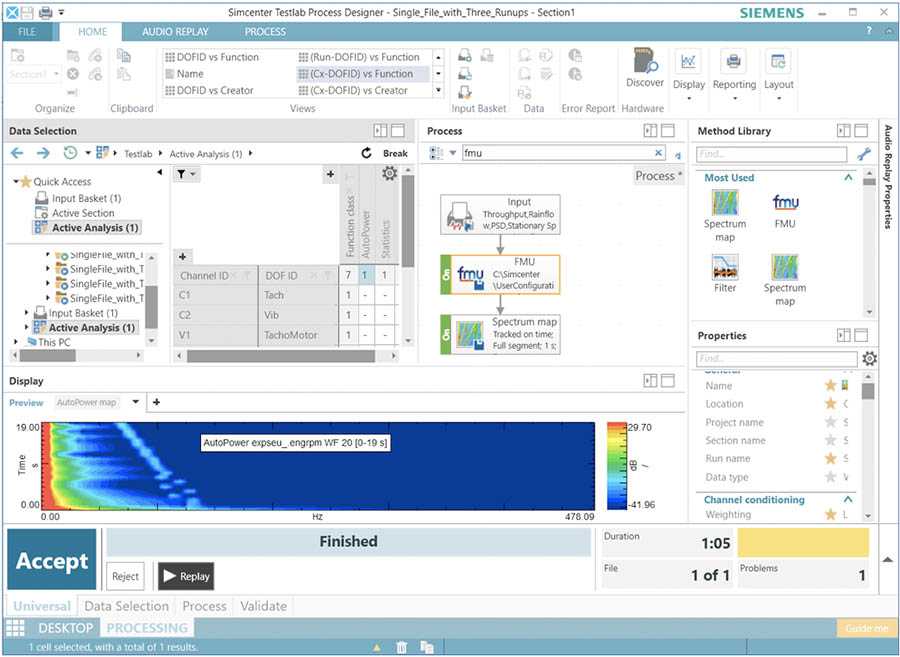This screenshot has width=900, height=657.
Task: Toggle favorite star for Project name
Action: point(830,422)
